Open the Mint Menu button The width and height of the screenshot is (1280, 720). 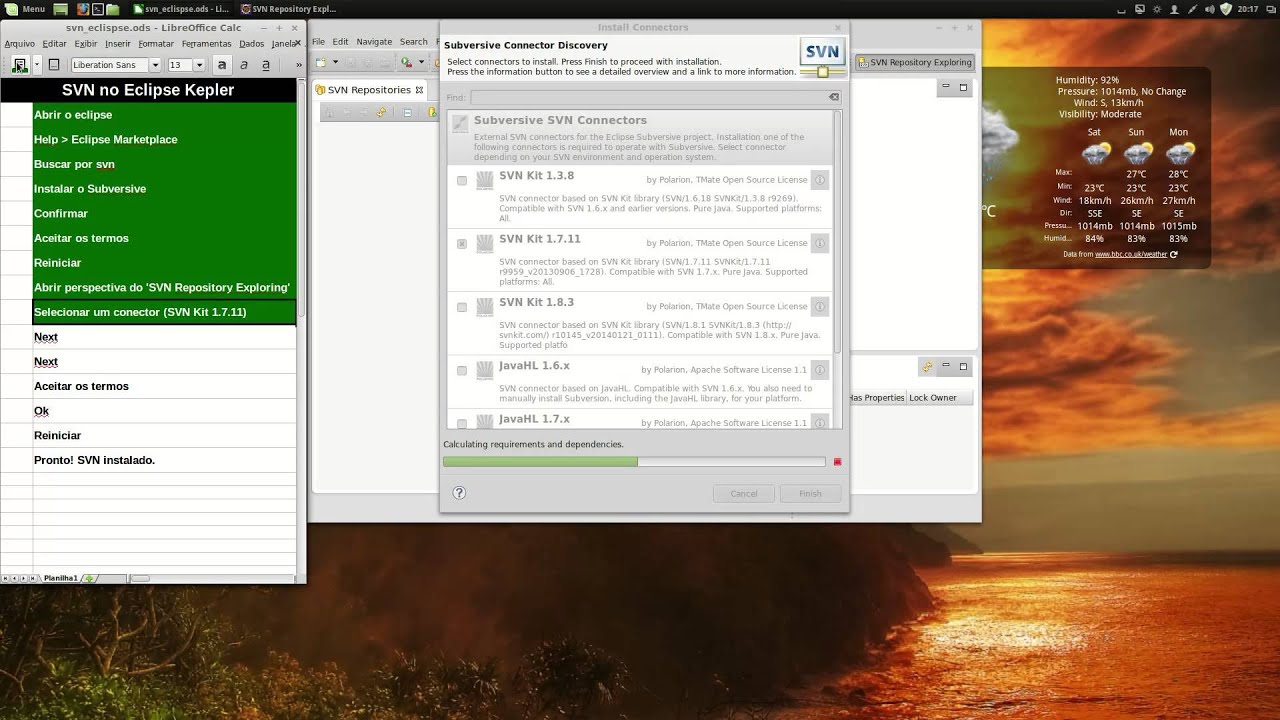(24, 9)
